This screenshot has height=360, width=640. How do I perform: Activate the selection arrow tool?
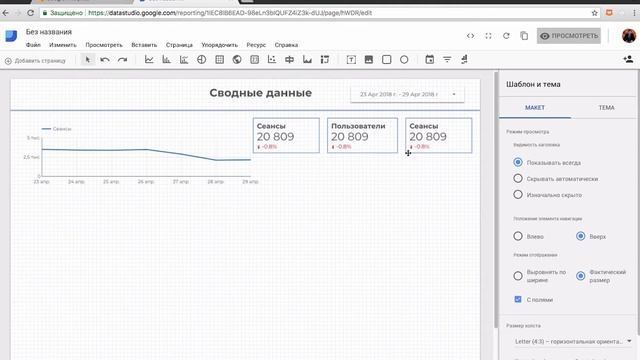click(x=88, y=60)
